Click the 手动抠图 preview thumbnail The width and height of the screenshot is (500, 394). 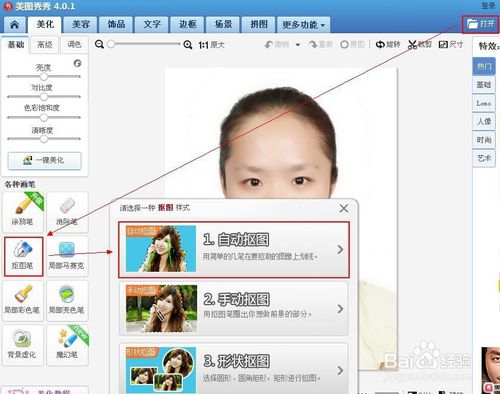point(161,309)
